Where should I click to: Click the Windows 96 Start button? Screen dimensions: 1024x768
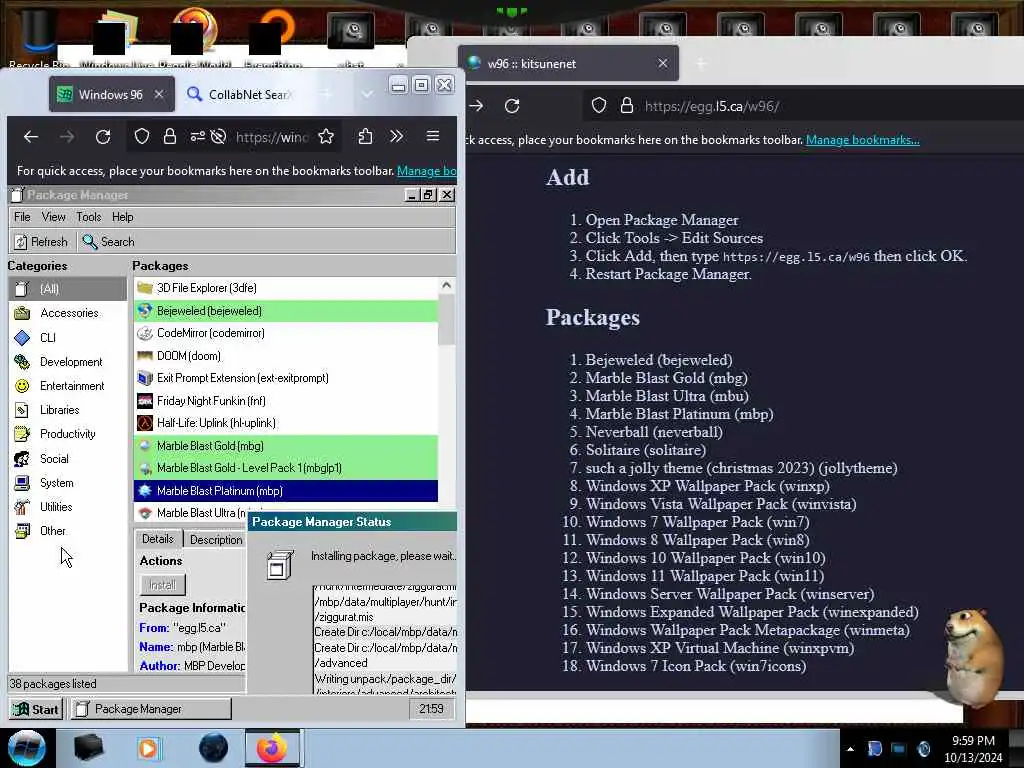37,709
